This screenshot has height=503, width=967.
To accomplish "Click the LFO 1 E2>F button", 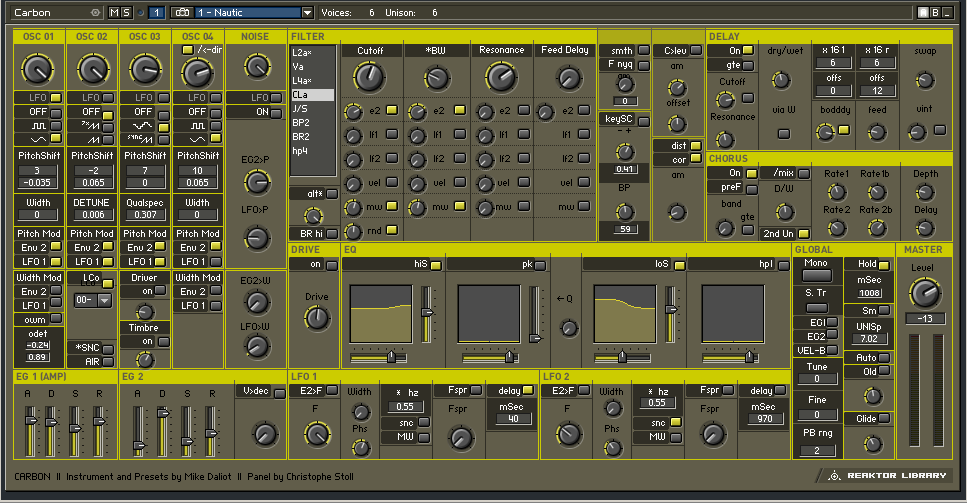I will point(332,390).
